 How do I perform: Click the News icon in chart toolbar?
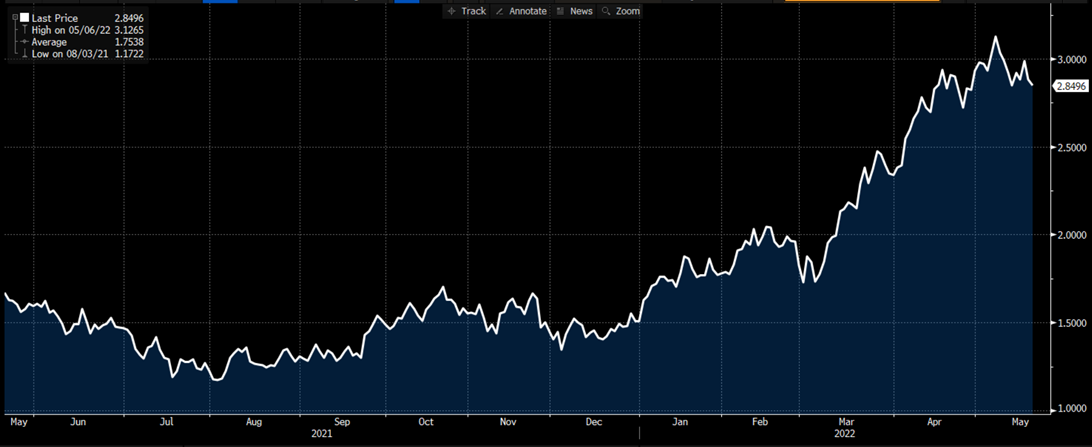(561, 11)
